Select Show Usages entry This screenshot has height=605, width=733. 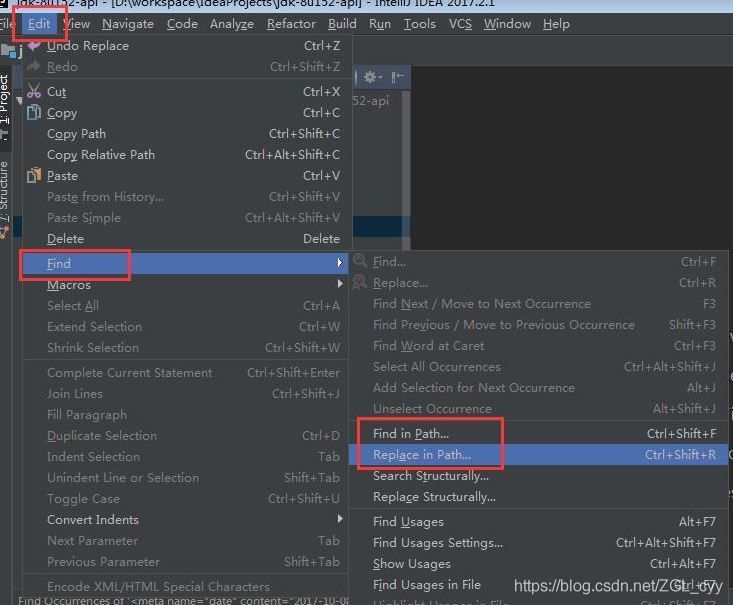coord(539,564)
